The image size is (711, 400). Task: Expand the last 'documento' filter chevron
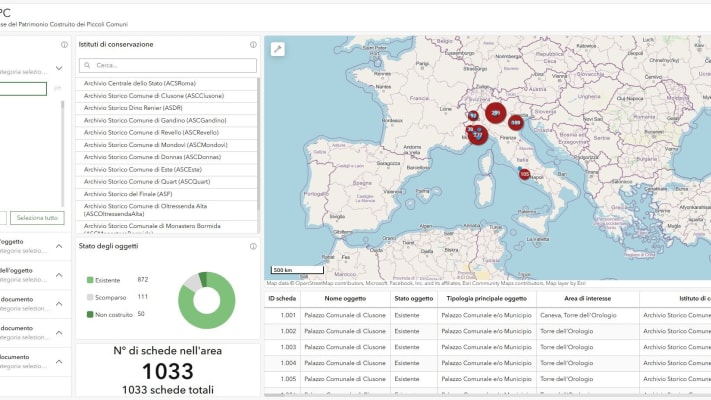coord(59,361)
